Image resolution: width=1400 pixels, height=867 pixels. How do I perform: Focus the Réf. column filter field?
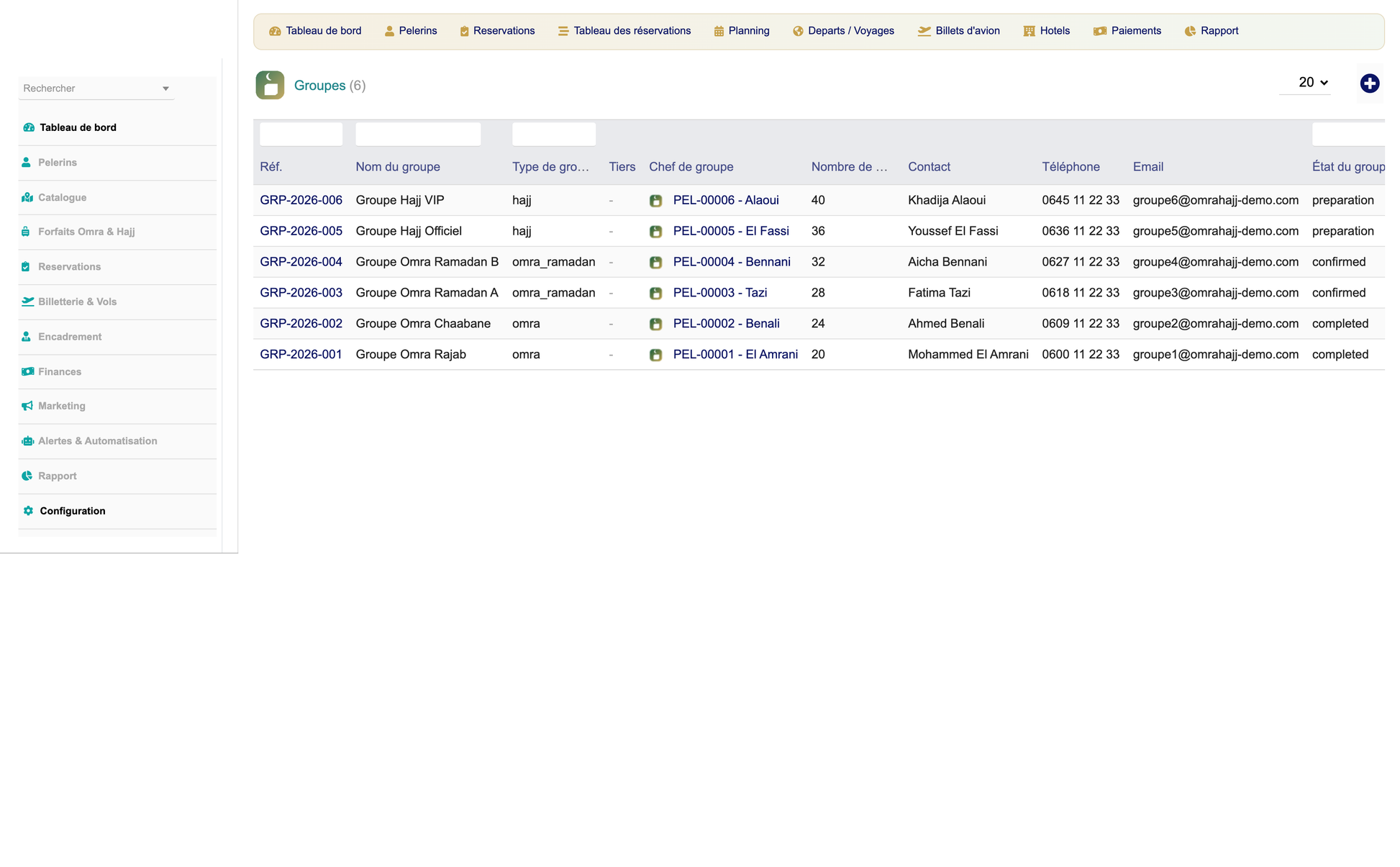301,135
